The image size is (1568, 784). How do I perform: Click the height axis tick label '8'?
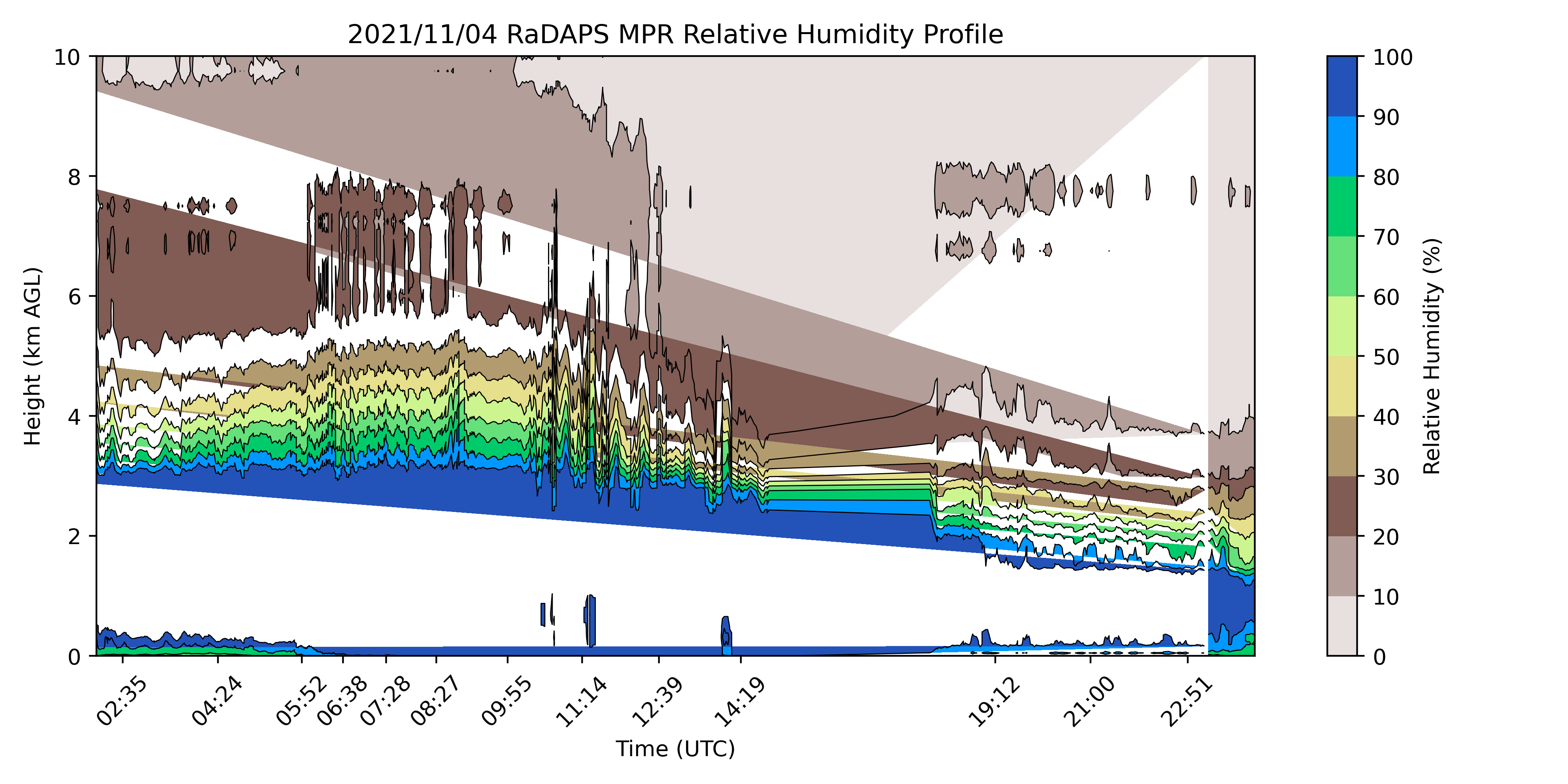(x=74, y=177)
